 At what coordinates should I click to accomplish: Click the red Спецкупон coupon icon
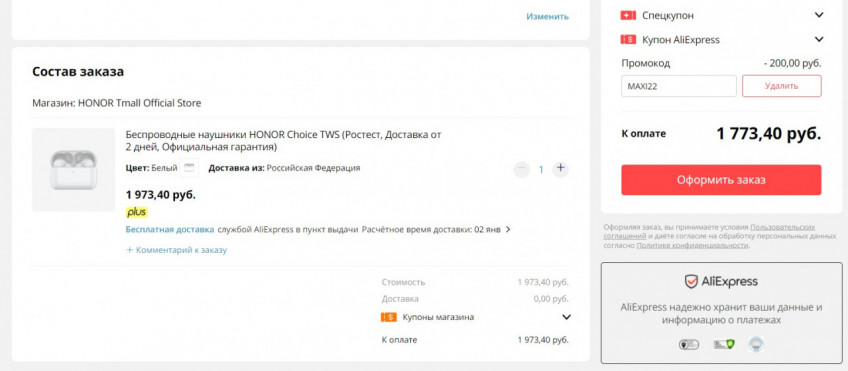pyautogui.click(x=628, y=15)
